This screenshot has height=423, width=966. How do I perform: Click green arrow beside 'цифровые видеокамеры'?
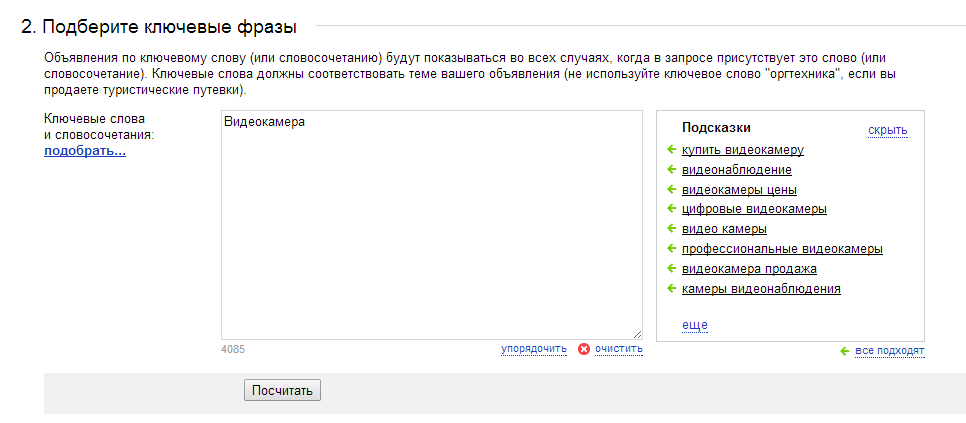672,209
